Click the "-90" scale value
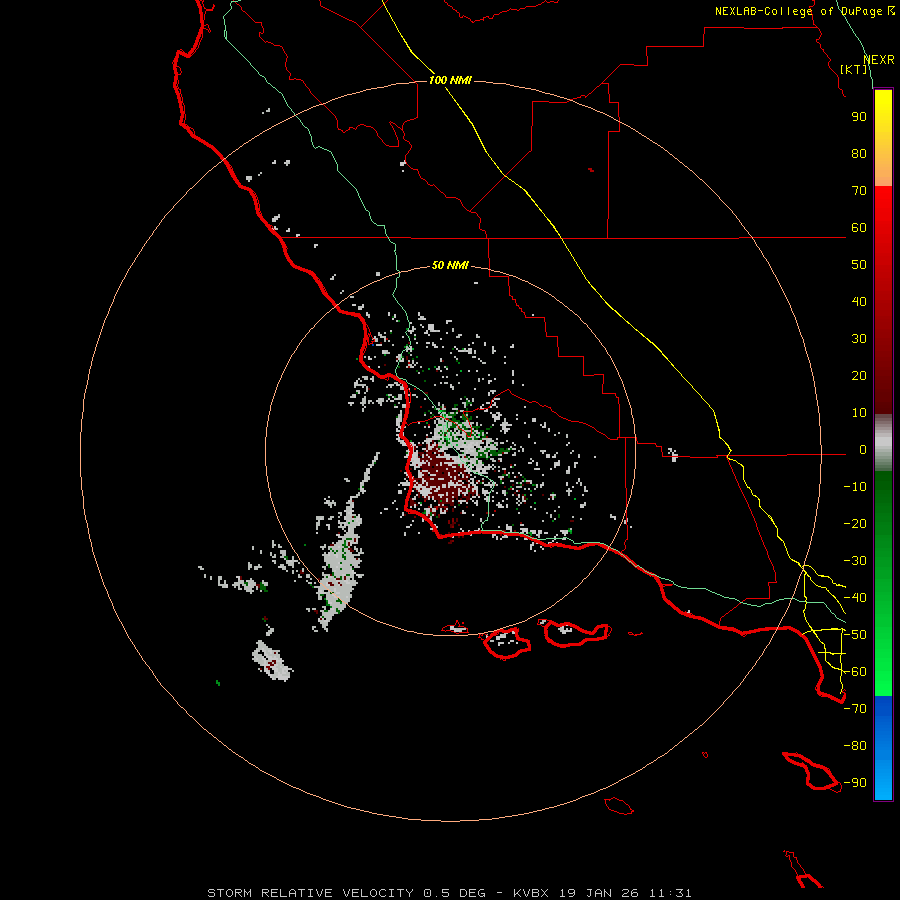Screen dimensions: 900x900 tap(855, 783)
